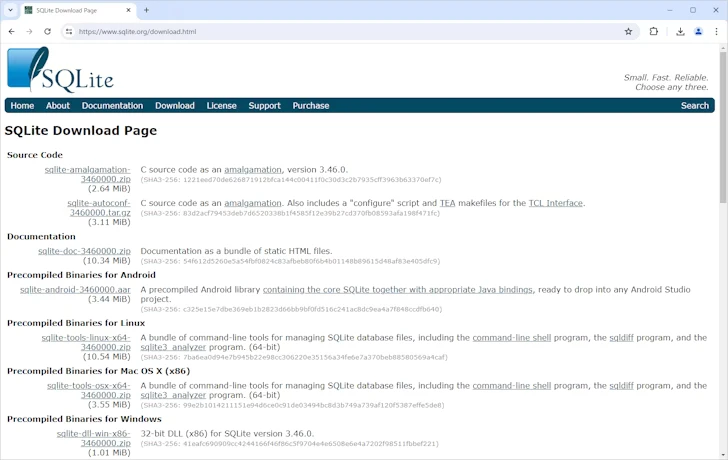Open site information icon in address bar
The image size is (728, 460).
coord(69,32)
